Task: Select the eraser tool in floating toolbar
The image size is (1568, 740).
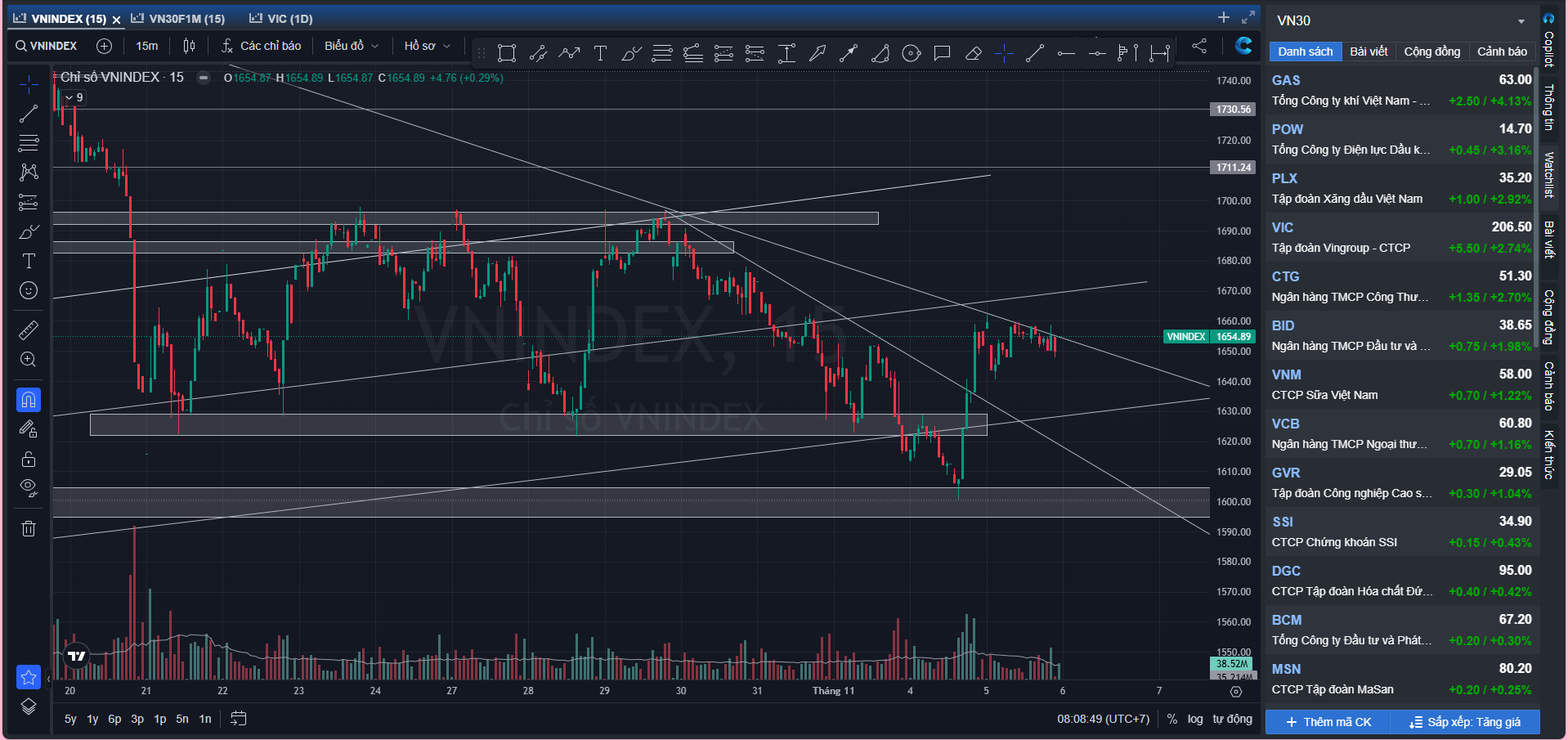Action: pos(973,53)
